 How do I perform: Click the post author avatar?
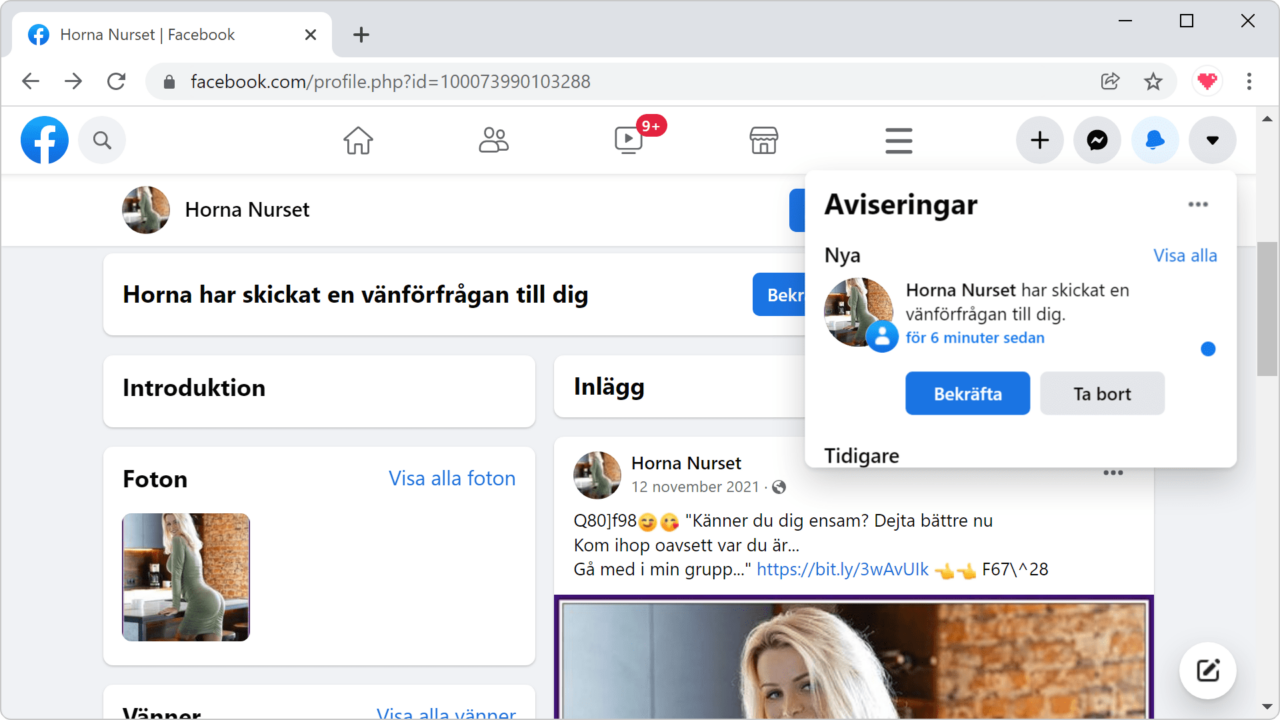597,475
